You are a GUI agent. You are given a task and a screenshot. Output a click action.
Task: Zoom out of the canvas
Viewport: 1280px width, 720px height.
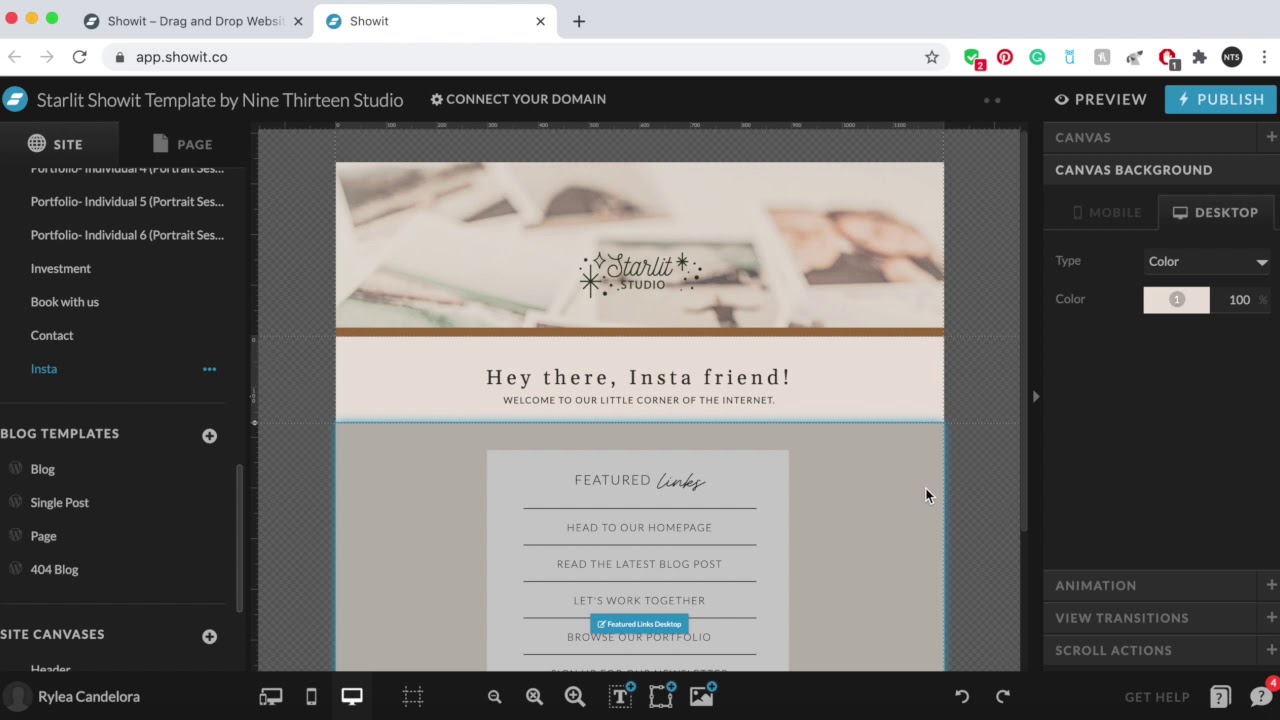click(x=494, y=697)
